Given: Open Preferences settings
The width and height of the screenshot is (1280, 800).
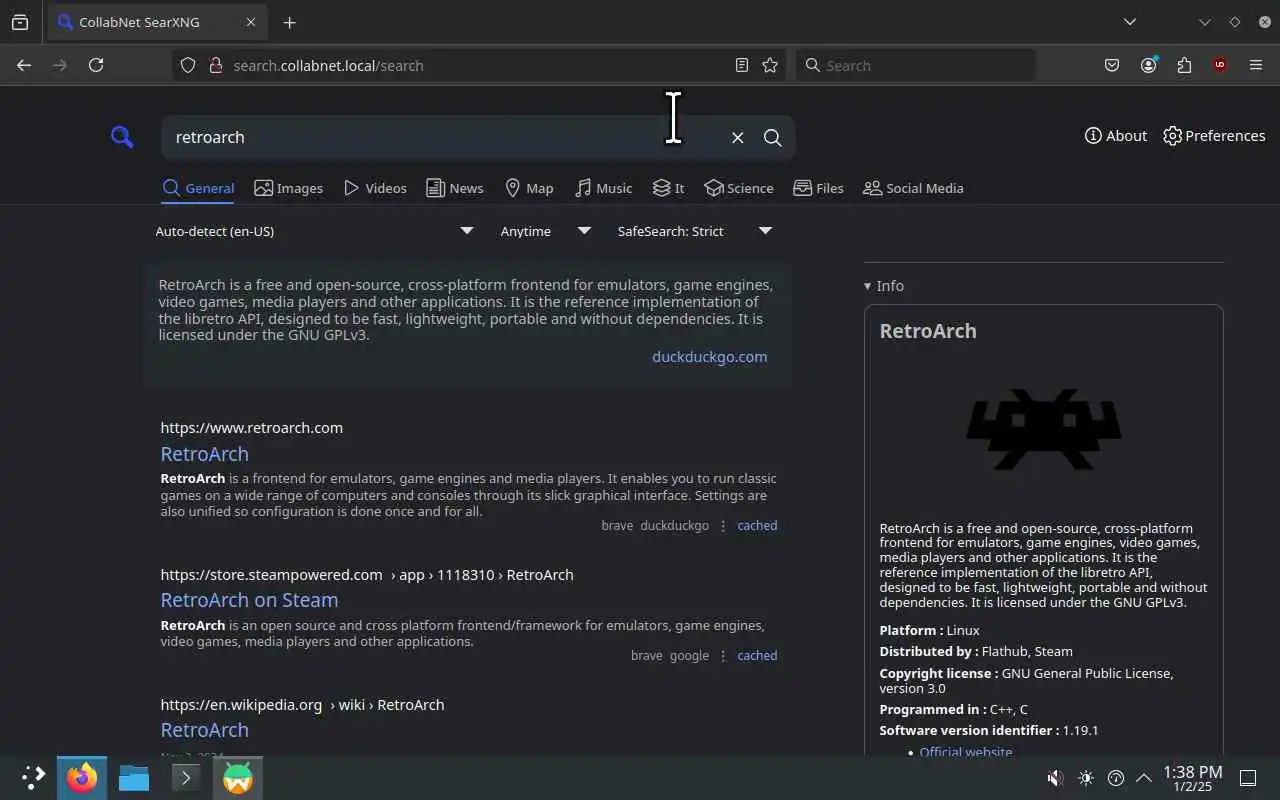Looking at the screenshot, I should tap(1214, 136).
